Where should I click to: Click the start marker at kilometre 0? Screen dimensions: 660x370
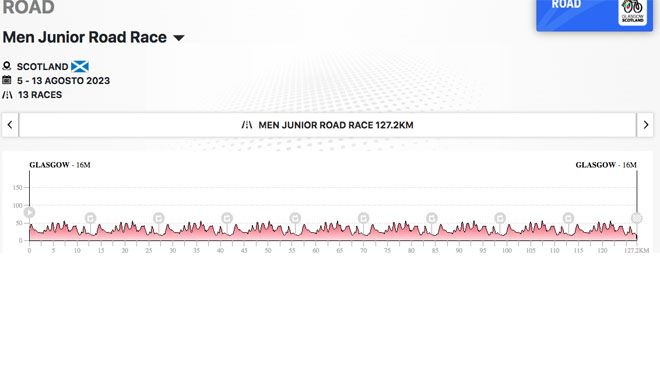[x=29, y=213]
